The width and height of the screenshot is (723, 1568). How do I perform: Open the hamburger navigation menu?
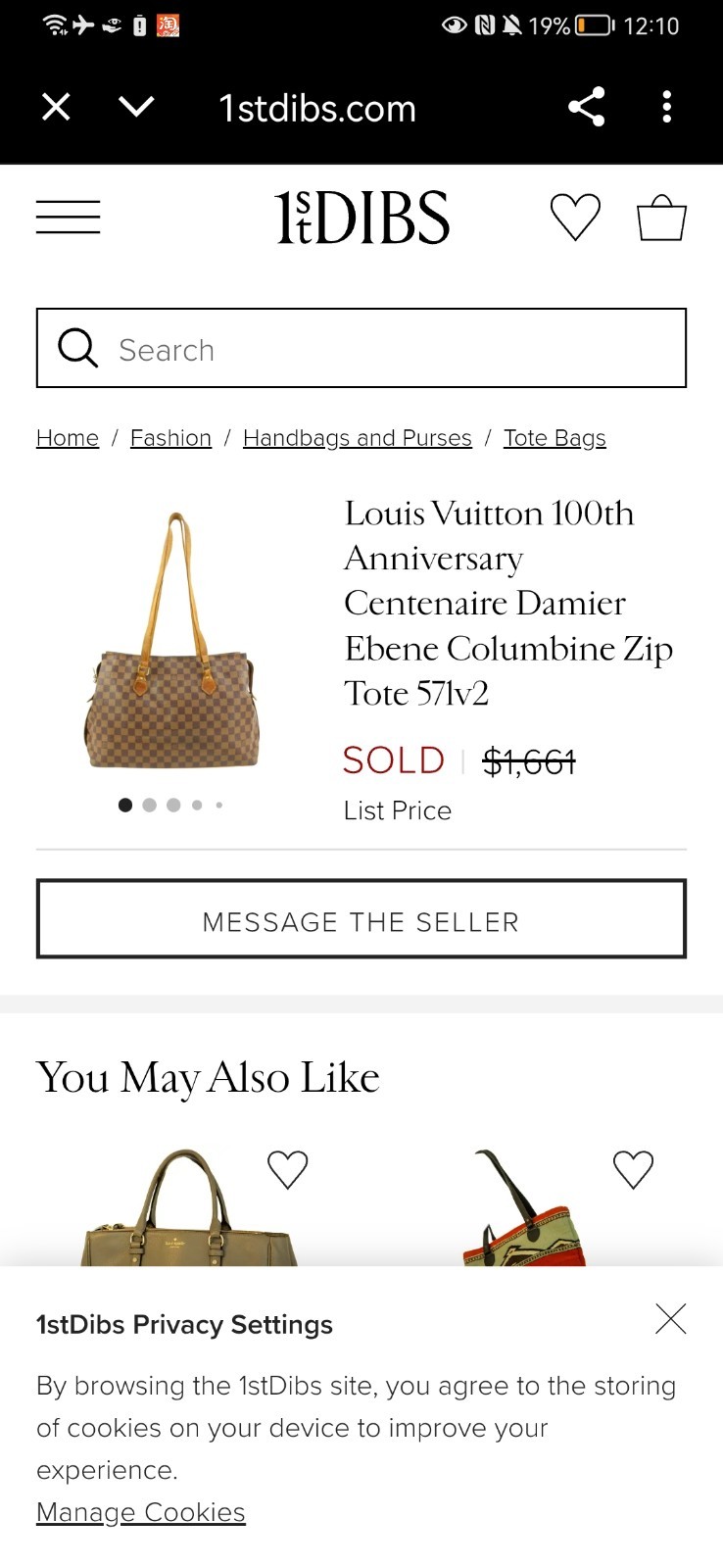(x=68, y=217)
